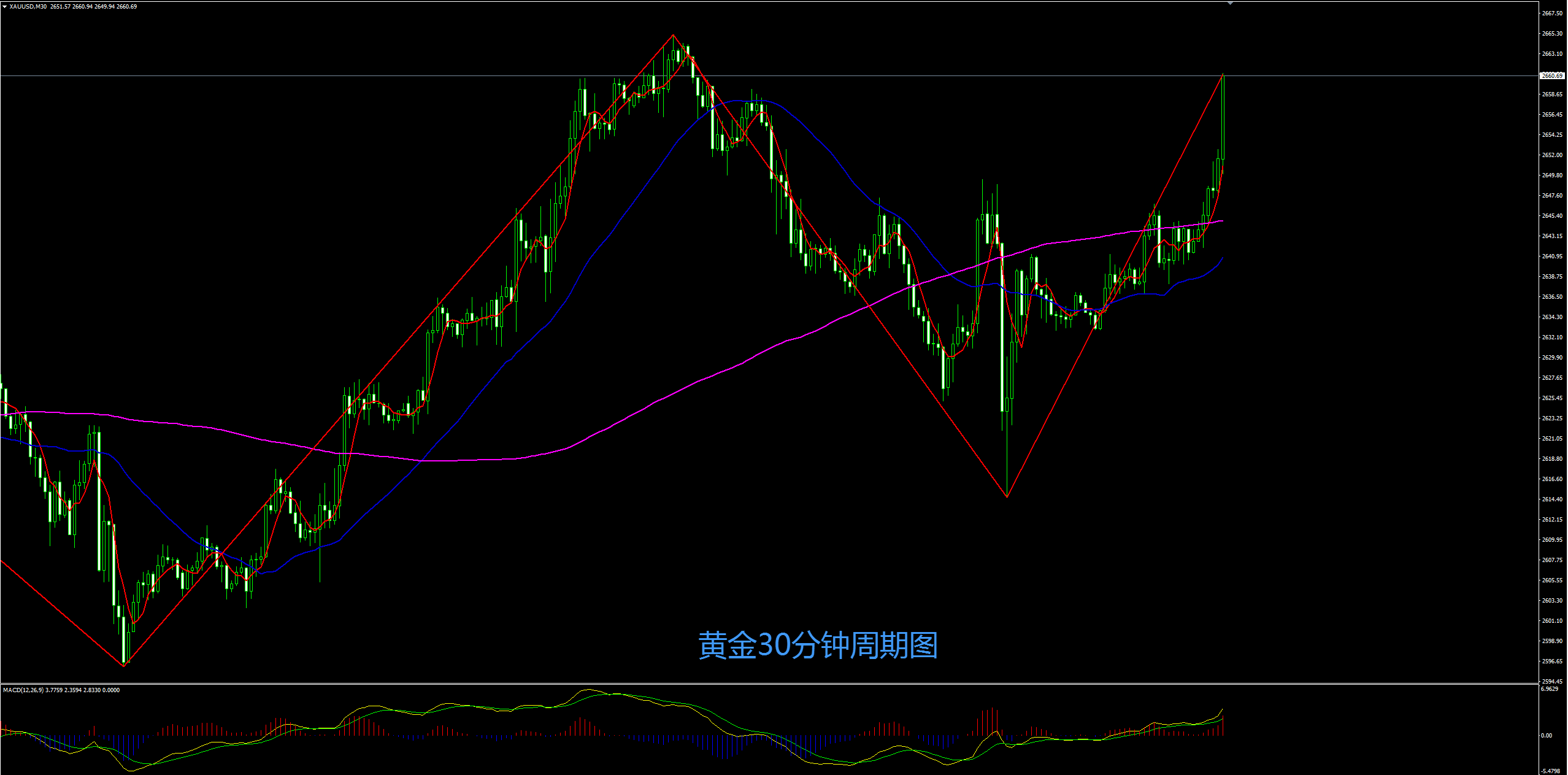Viewport: 1568px width, 775px height.
Task: Click the XAUUSD,M30 symbol label
Action: tap(28, 7)
